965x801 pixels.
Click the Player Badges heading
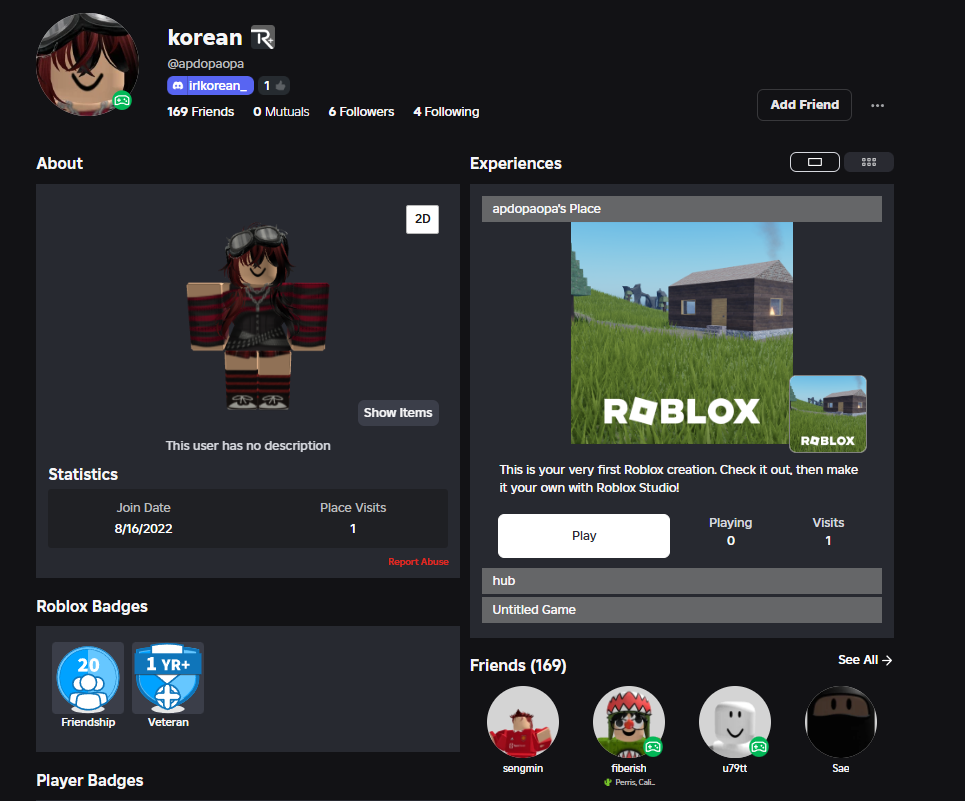90,781
